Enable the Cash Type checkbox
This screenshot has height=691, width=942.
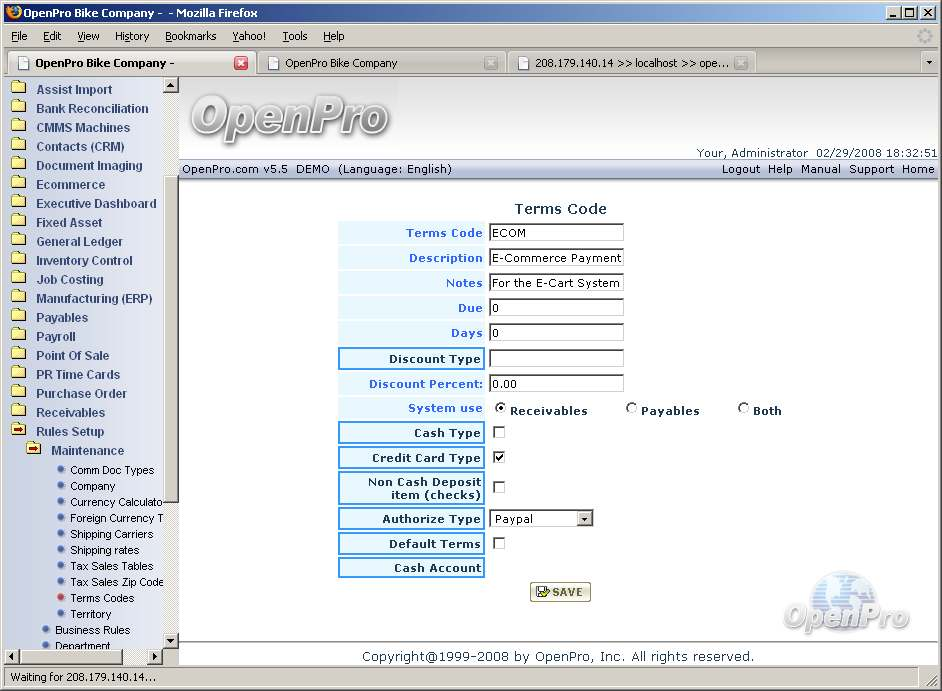click(499, 433)
